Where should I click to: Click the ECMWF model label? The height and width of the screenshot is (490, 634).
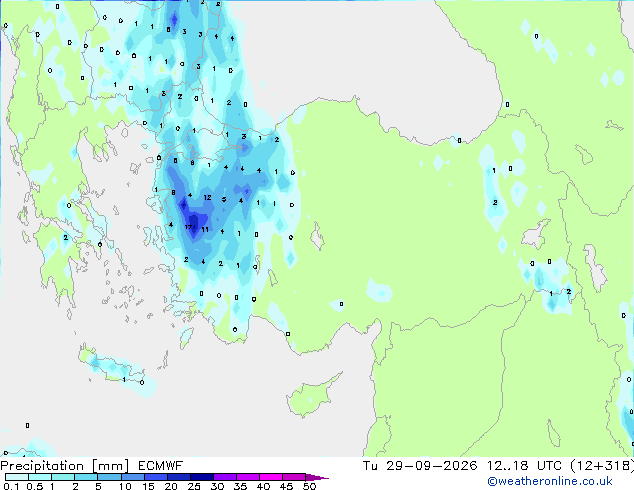click(x=161, y=466)
